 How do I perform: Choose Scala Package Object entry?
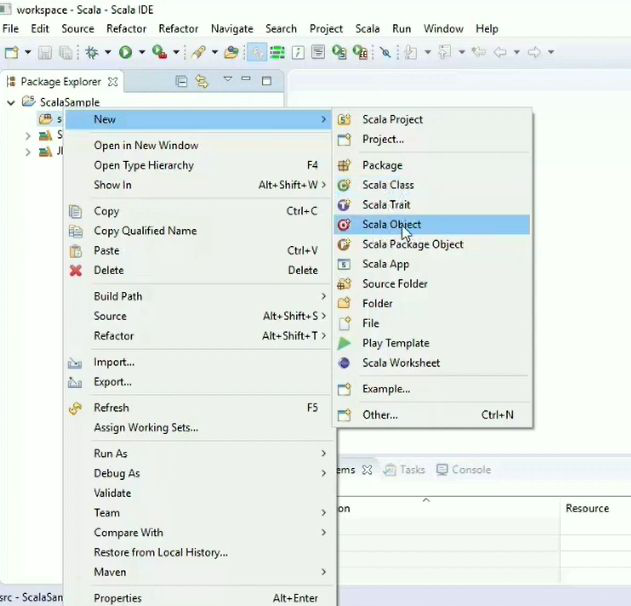432,244
